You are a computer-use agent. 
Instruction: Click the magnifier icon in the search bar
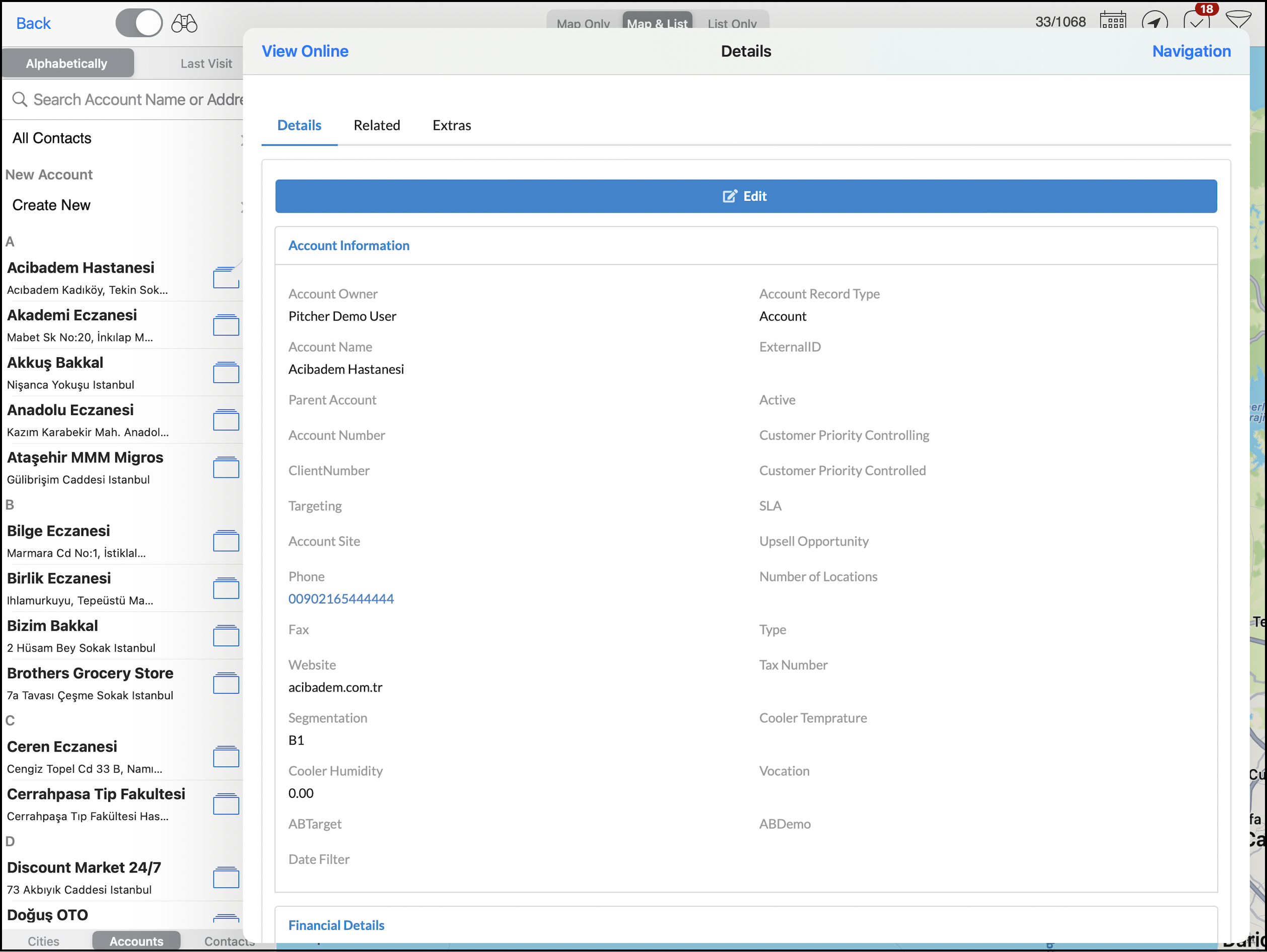[x=20, y=99]
